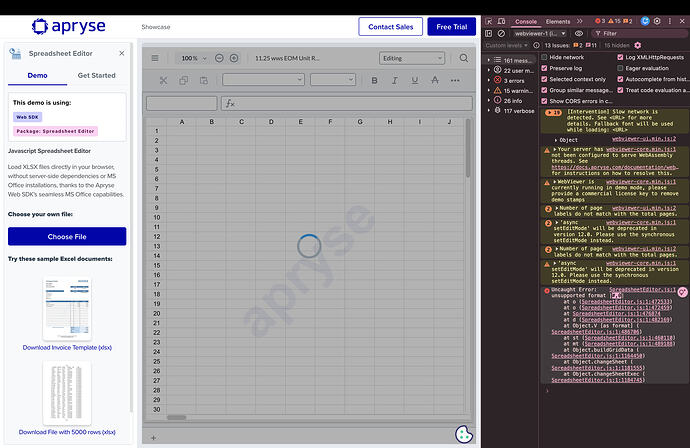
Task: Toggle italic formatting
Action: point(395,80)
